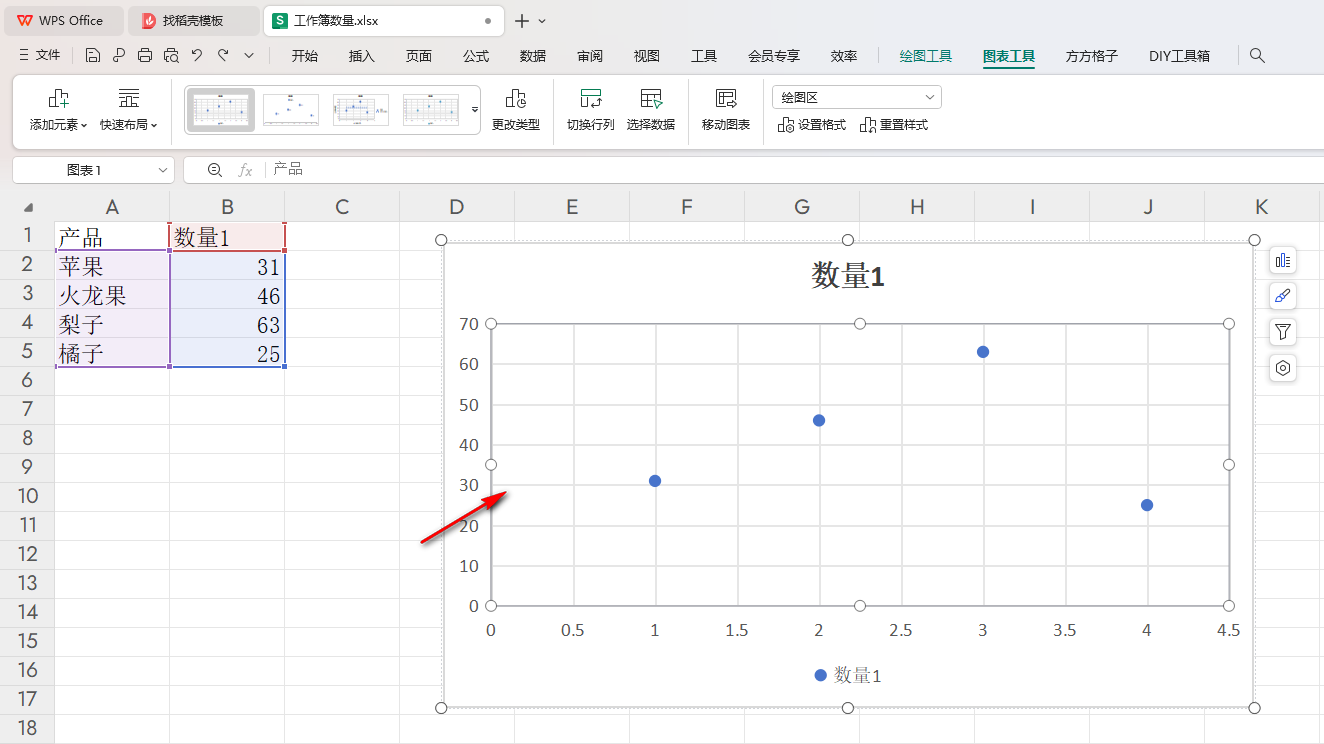Click 重置样式 reset style button
This screenshot has width=1324, height=744.
coord(894,125)
